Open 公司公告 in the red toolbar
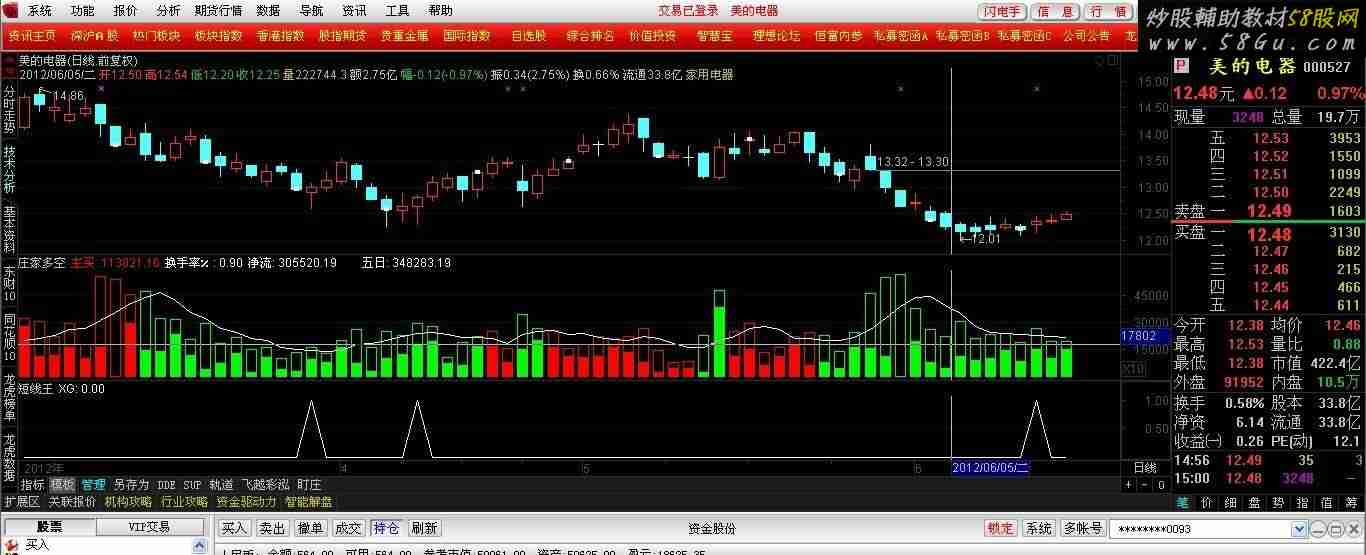This screenshot has width=1366, height=555. point(1086,35)
